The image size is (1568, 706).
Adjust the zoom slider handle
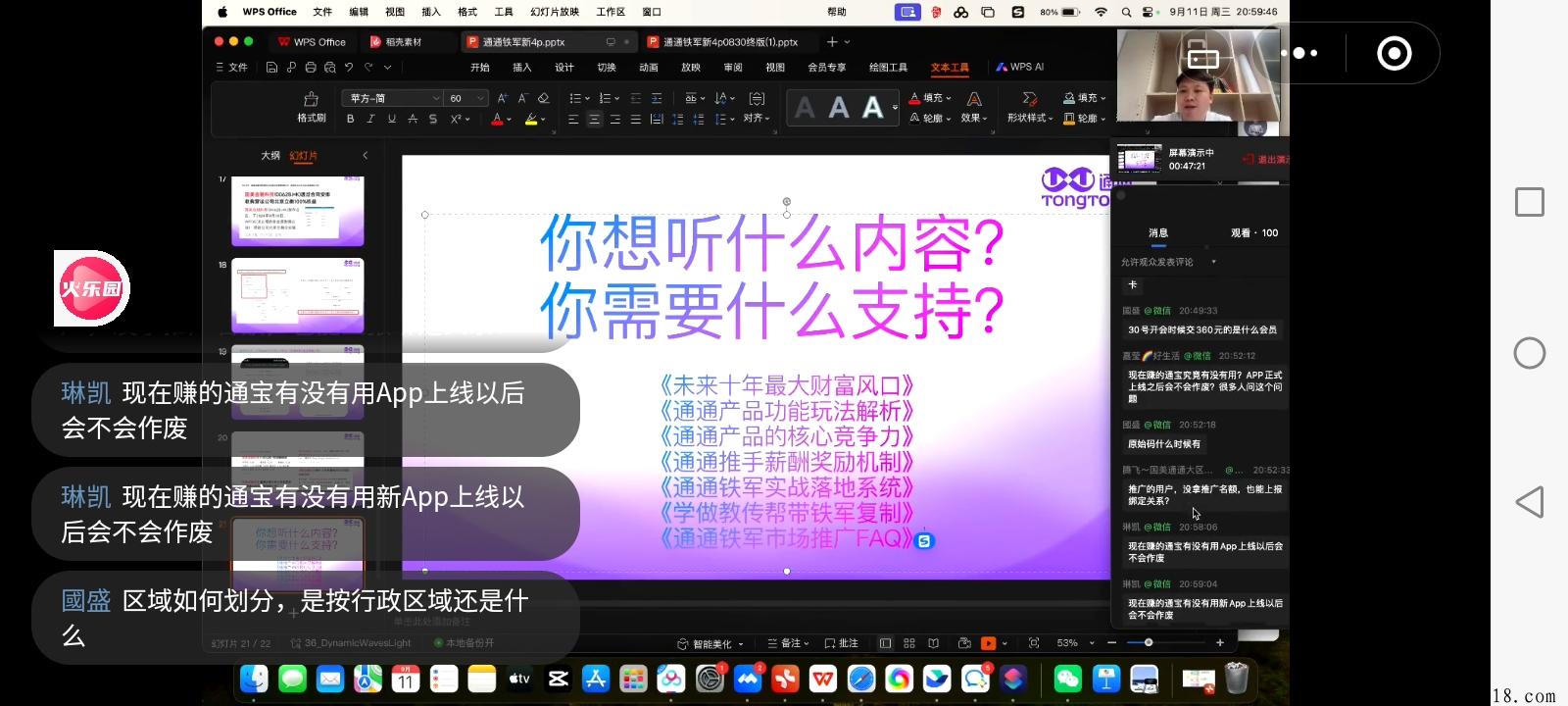point(1149,643)
